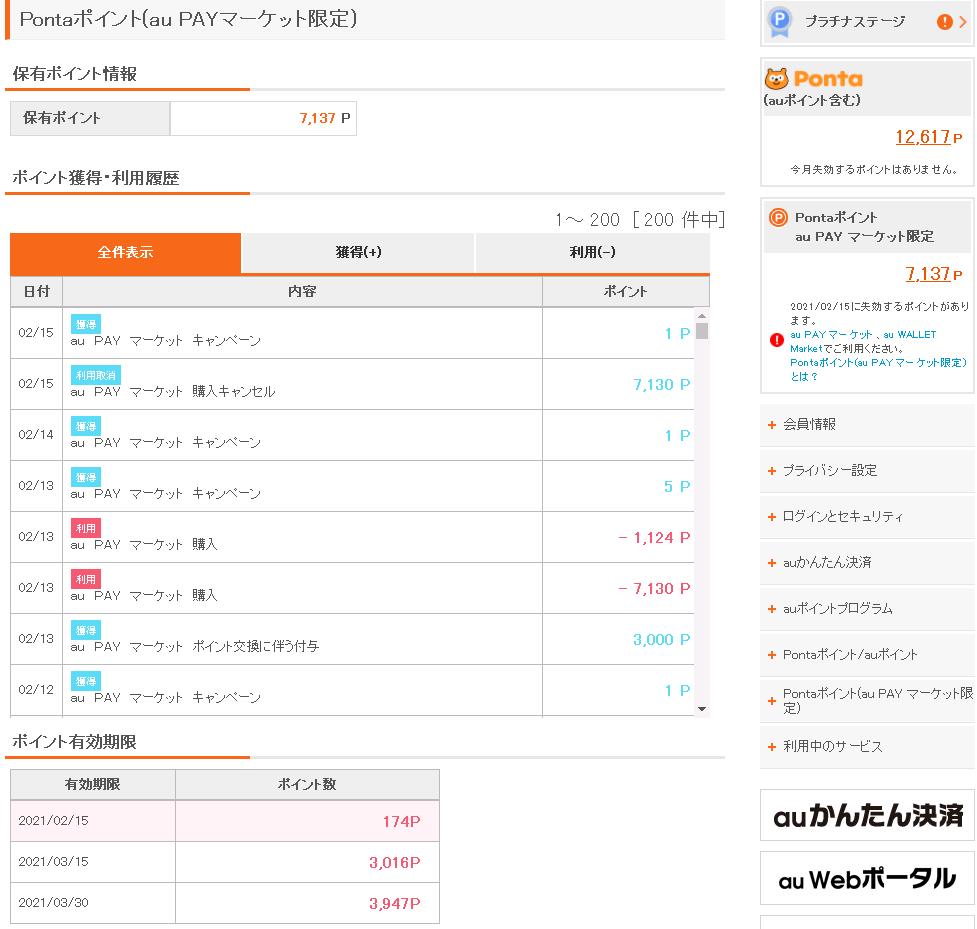Click the ポイント数 column header
977x929 pixels.
(x=307, y=784)
